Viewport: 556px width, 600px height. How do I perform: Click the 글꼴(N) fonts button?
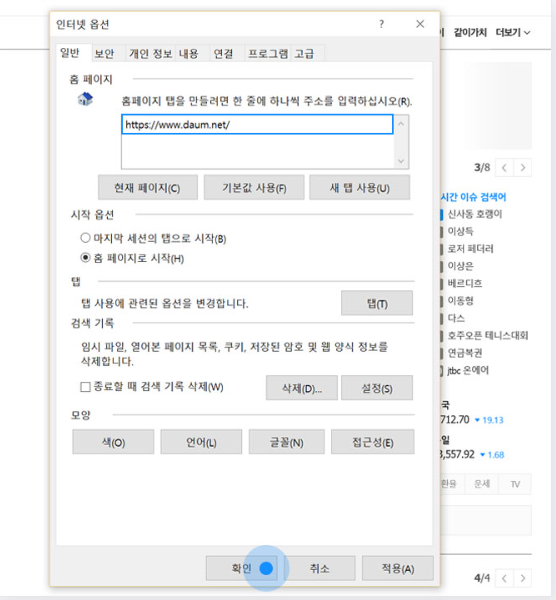(287, 442)
